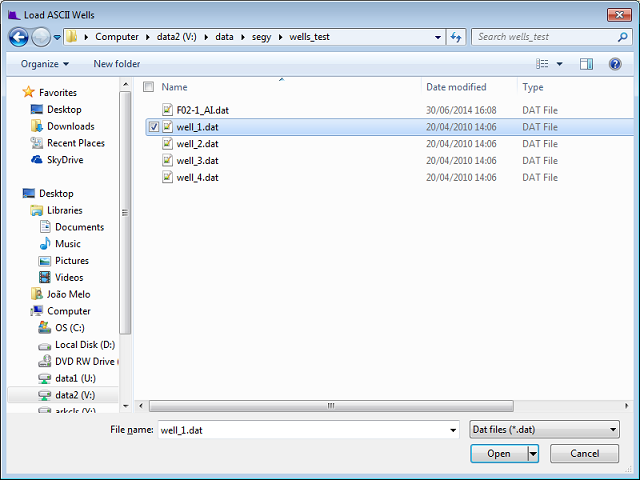Open Local Disk (D:)
The height and width of the screenshot is (480, 640).
[x=85, y=345]
